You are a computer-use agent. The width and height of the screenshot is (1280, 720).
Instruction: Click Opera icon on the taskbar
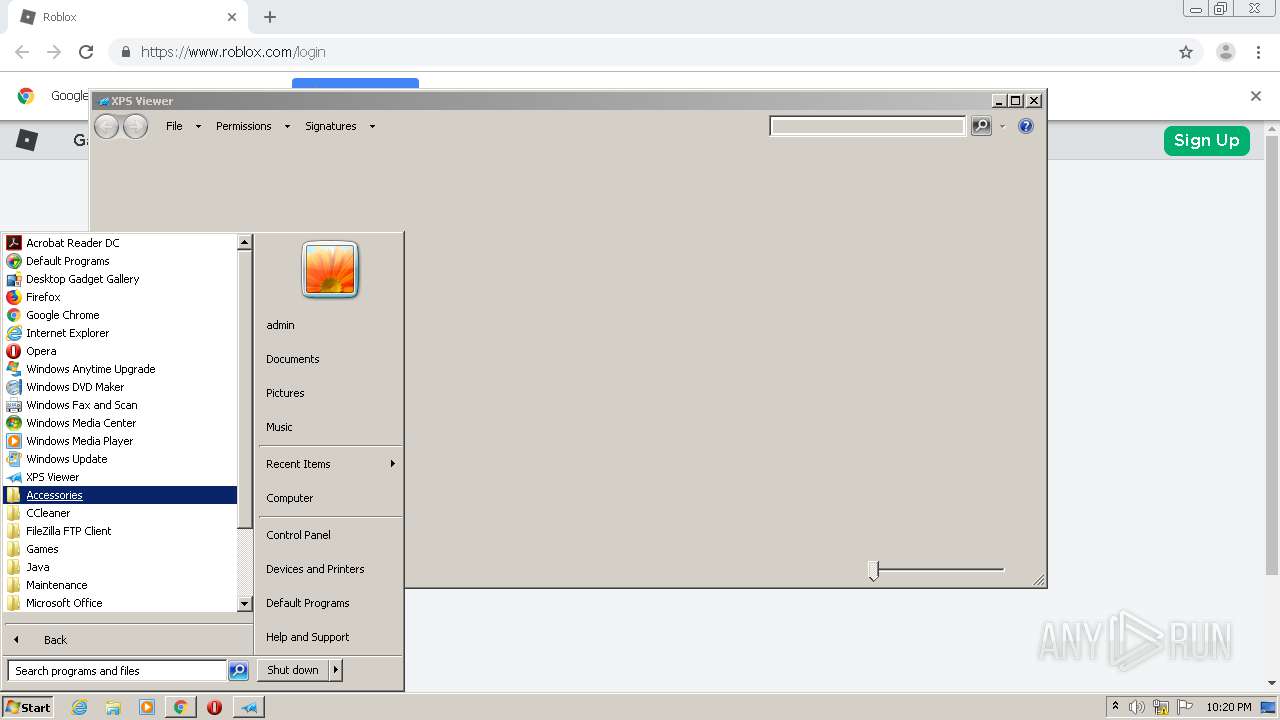pyautogui.click(x=214, y=707)
